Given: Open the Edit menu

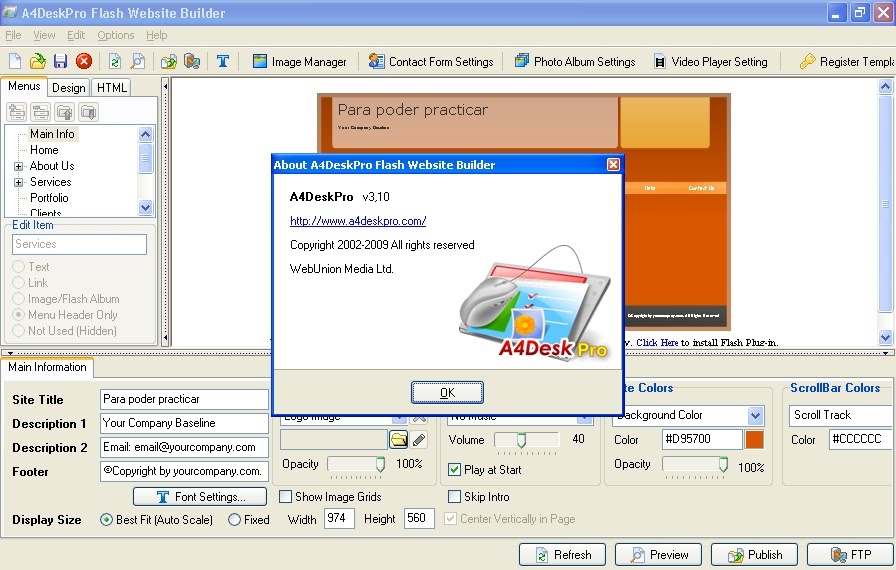Looking at the screenshot, I should coord(76,35).
